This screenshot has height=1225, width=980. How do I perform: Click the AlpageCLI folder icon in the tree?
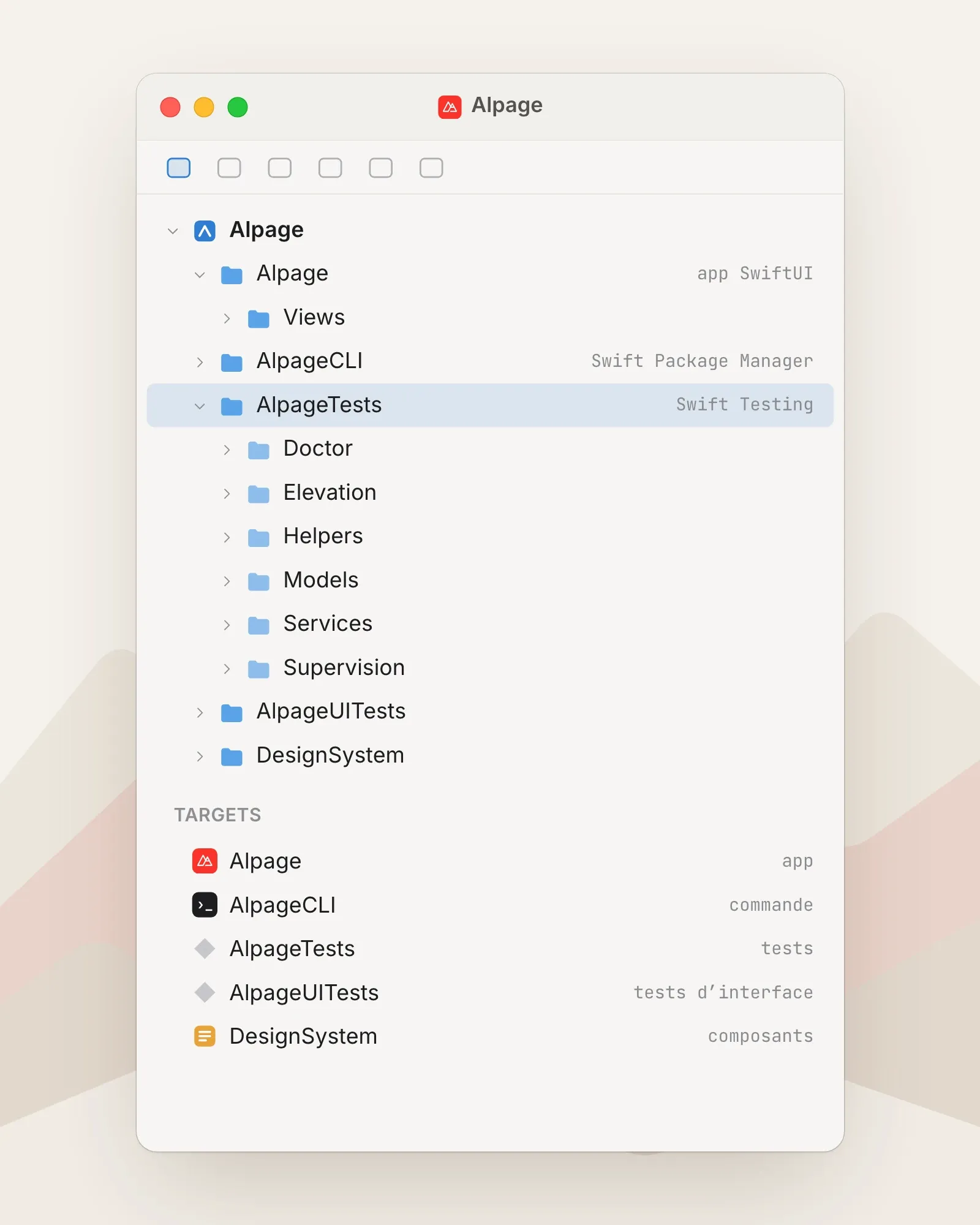[232, 362]
